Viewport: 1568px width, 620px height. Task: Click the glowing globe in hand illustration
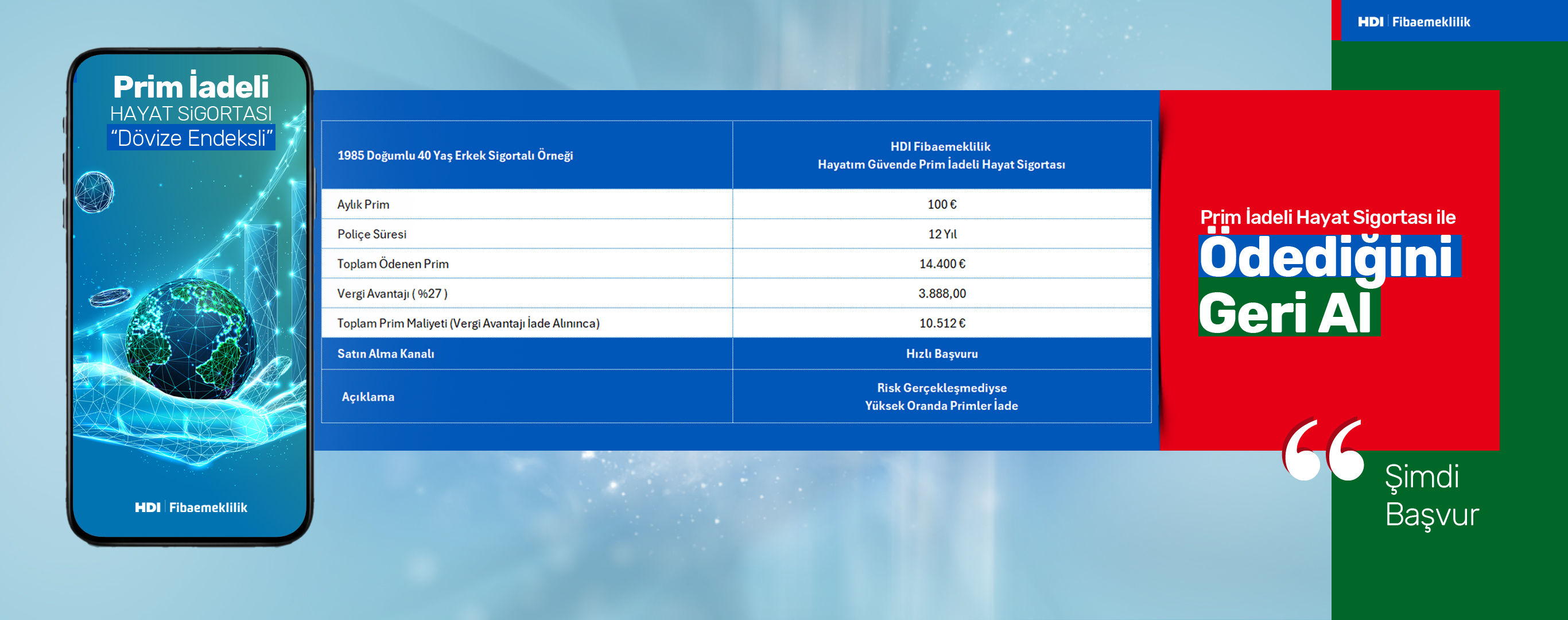(191, 339)
